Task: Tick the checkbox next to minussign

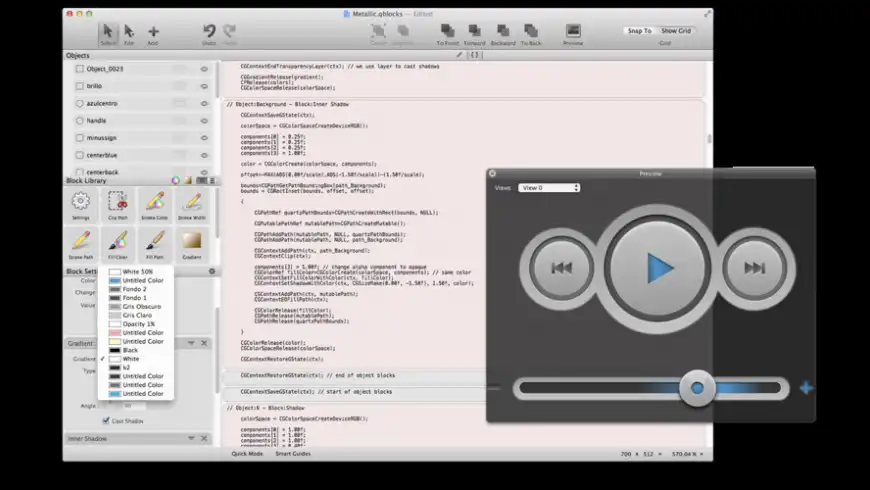Action: click(79, 137)
